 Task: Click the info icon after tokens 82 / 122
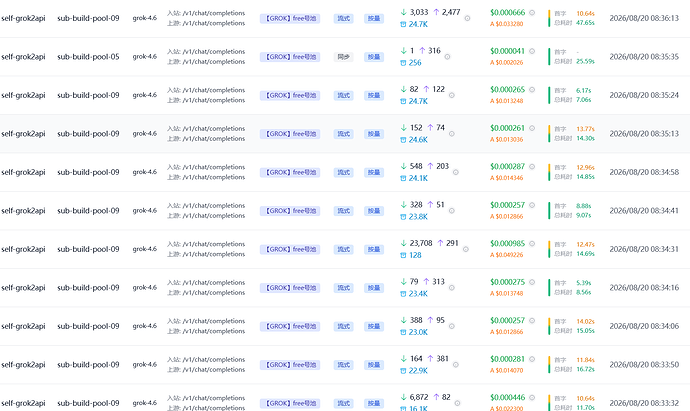tap(451, 95)
